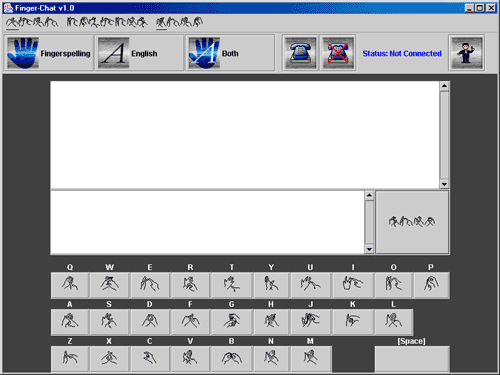The image size is (500, 375).
Task: Click the X fingerspelling key
Action: point(109,359)
